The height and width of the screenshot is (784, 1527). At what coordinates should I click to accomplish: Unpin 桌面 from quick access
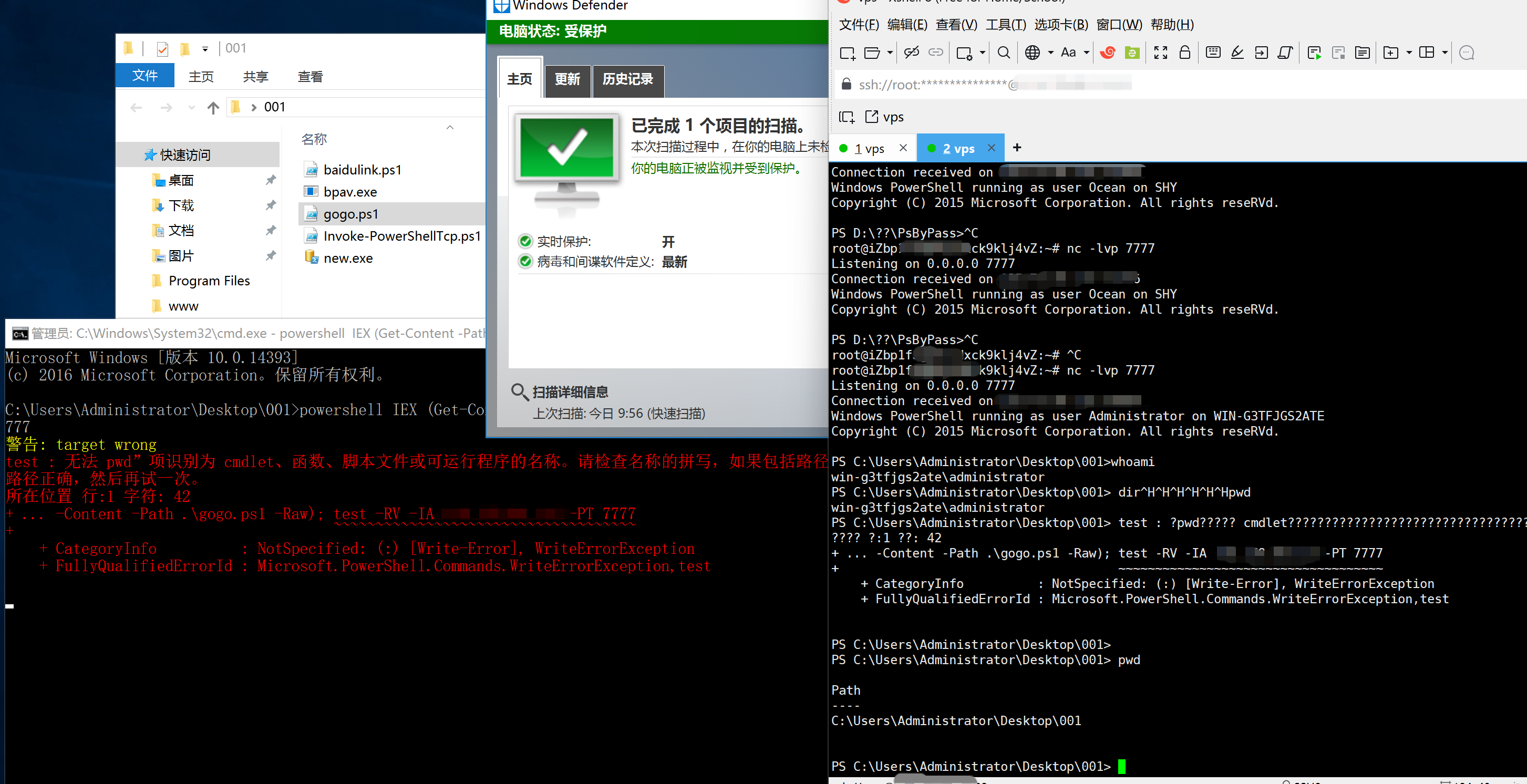pyautogui.click(x=270, y=180)
